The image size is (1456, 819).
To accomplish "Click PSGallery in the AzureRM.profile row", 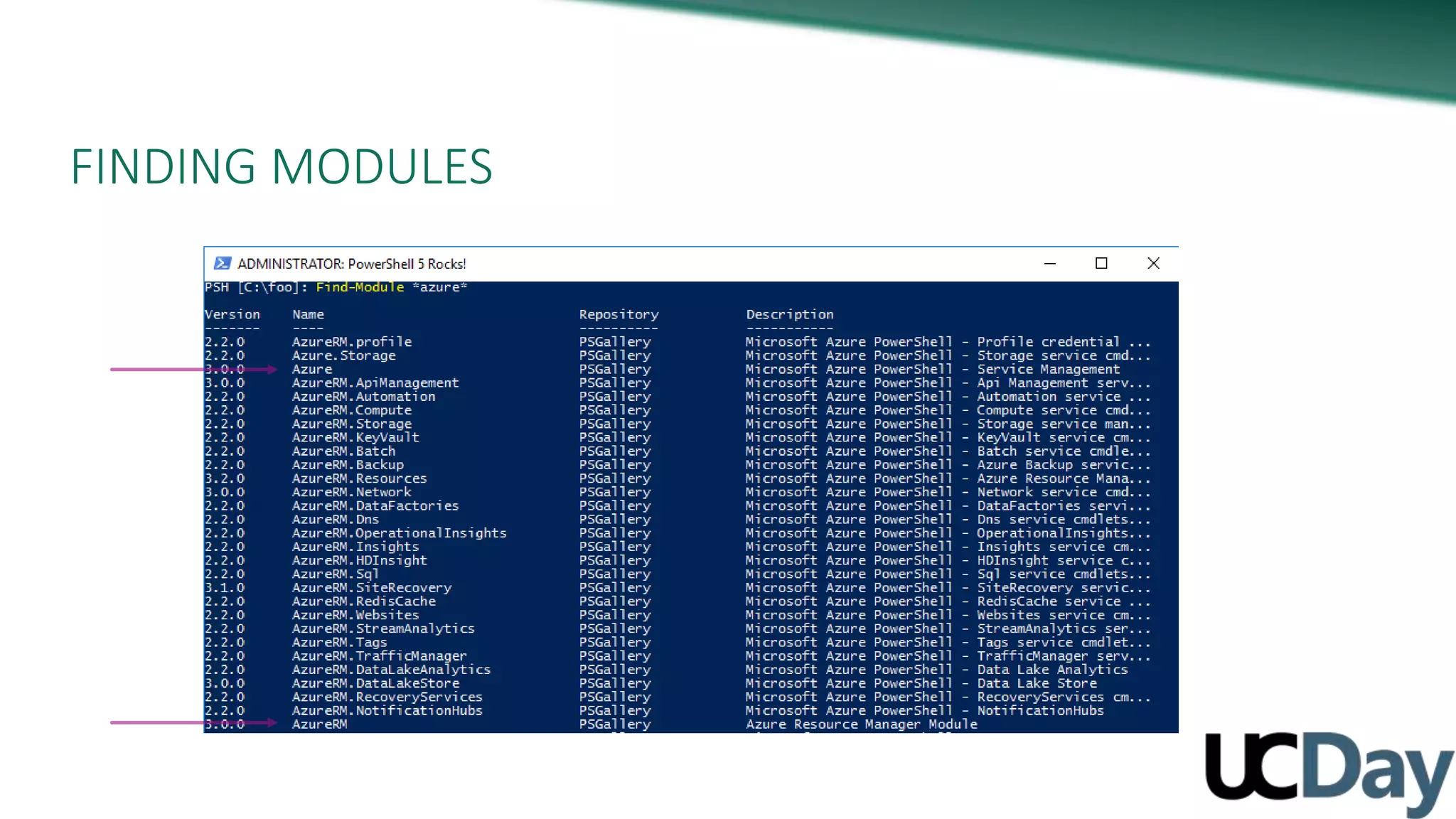I will [x=615, y=342].
